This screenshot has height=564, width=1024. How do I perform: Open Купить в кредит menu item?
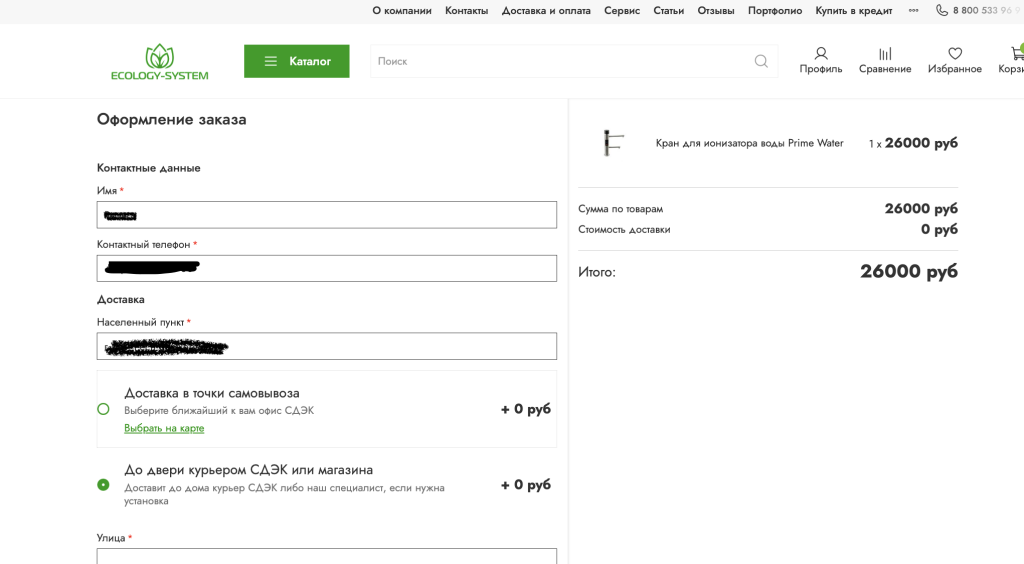(x=854, y=10)
